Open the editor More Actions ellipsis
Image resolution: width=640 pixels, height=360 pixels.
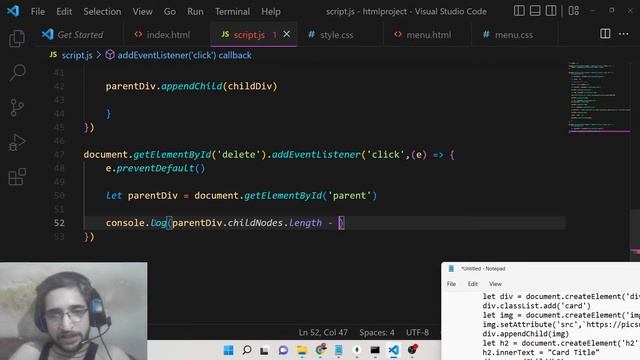[623, 34]
